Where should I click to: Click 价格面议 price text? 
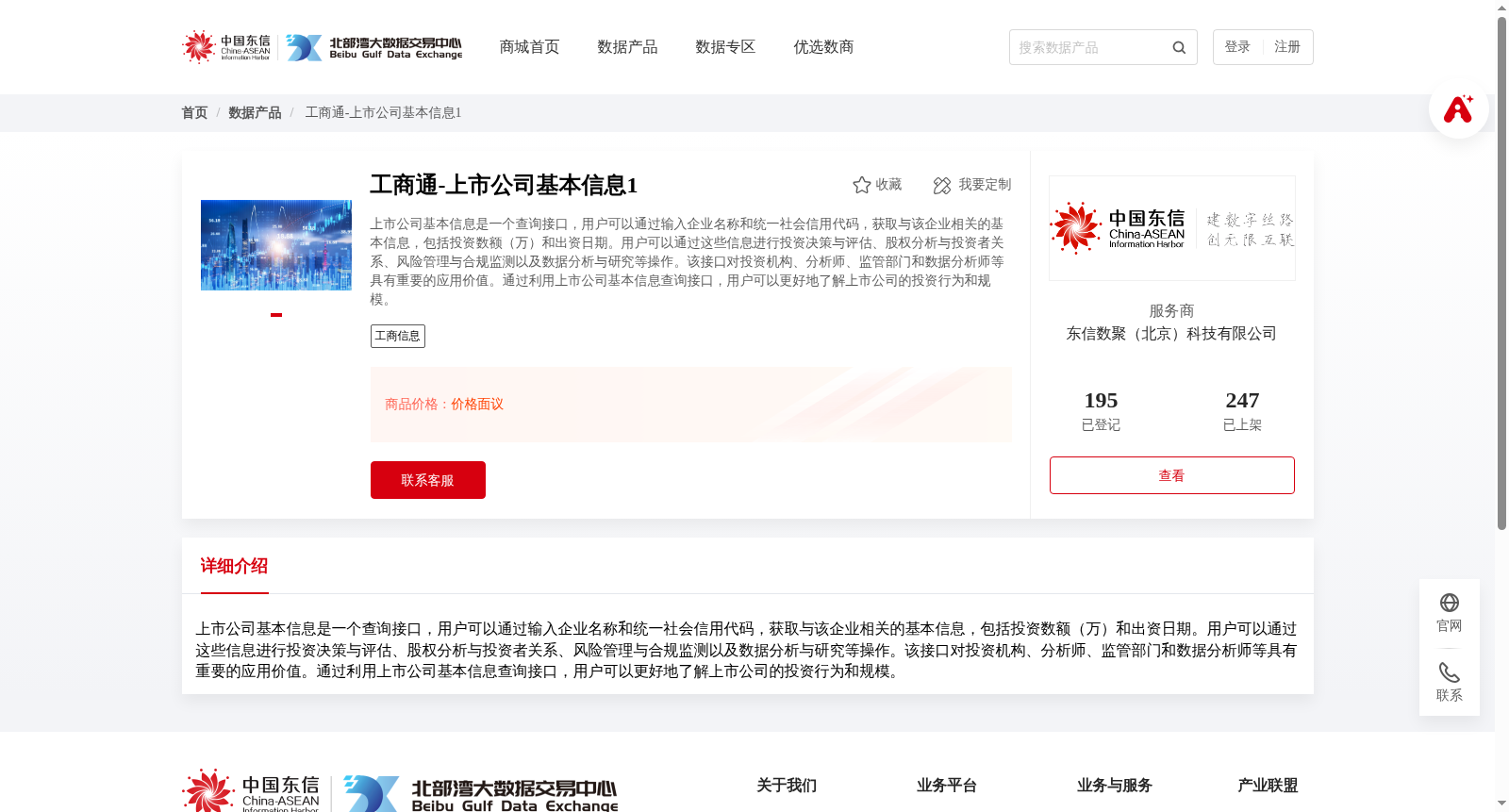[x=477, y=405]
